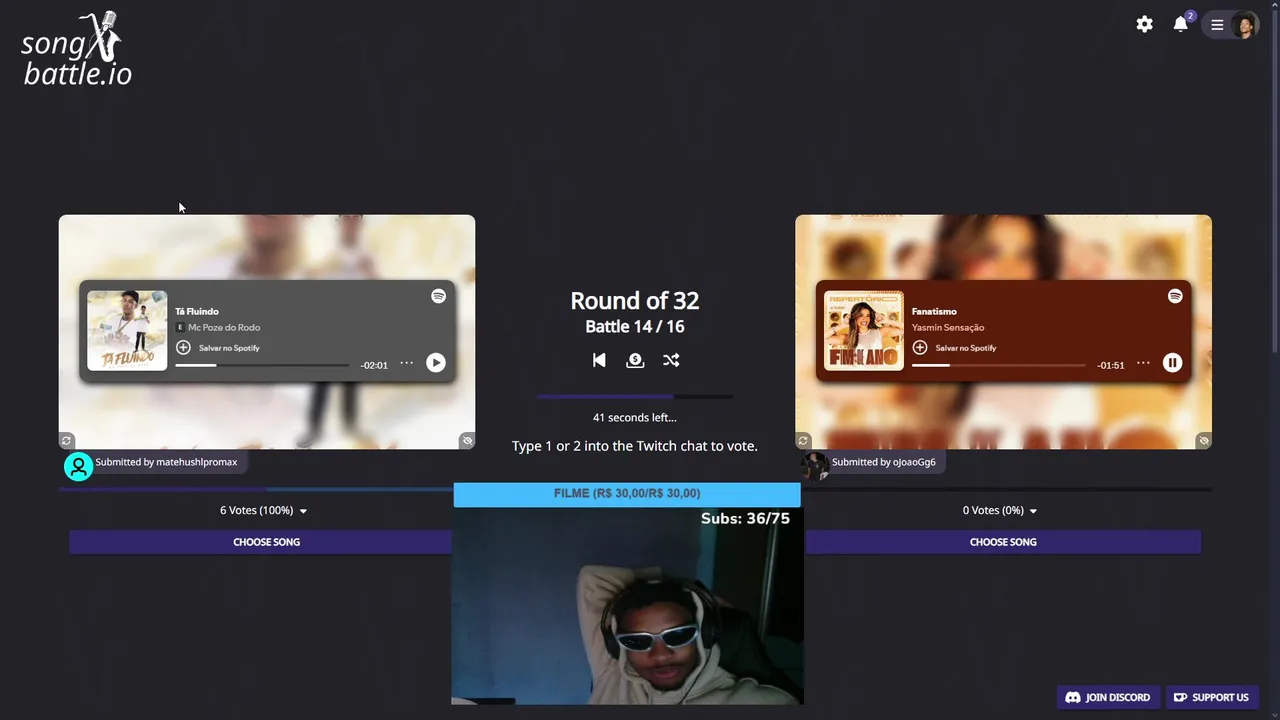Save Fanatismo to Spotify with plus icon

pyautogui.click(x=920, y=347)
